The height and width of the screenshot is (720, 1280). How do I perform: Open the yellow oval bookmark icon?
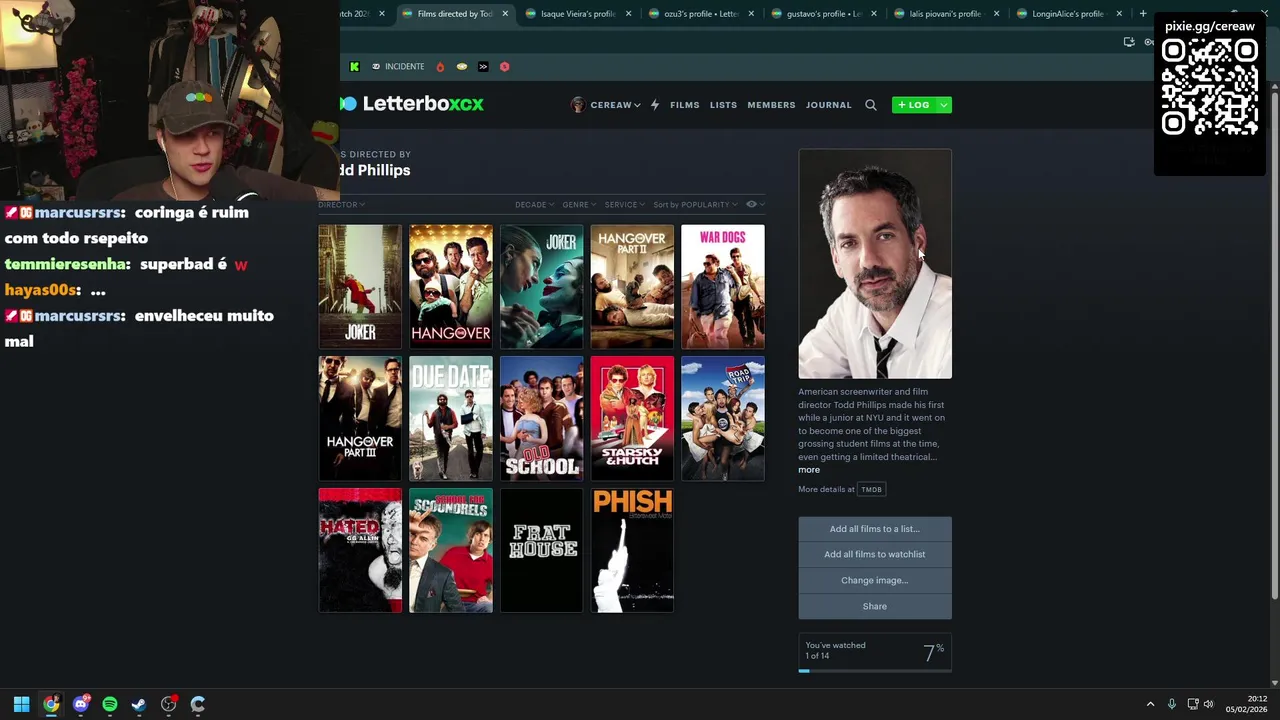click(462, 67)
